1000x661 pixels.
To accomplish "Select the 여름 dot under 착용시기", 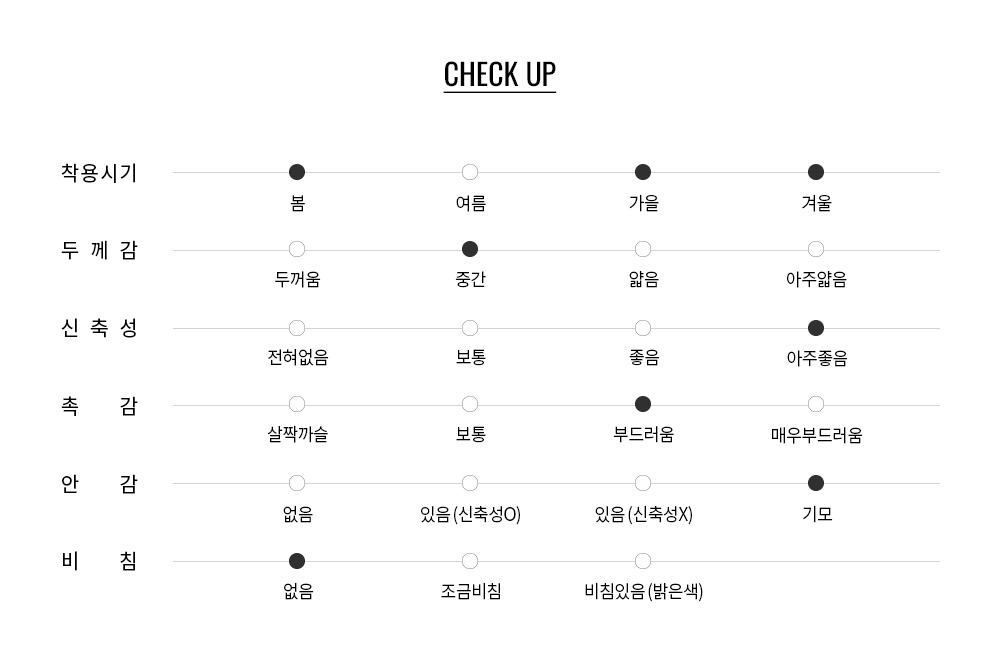I will tap(470, 172).
